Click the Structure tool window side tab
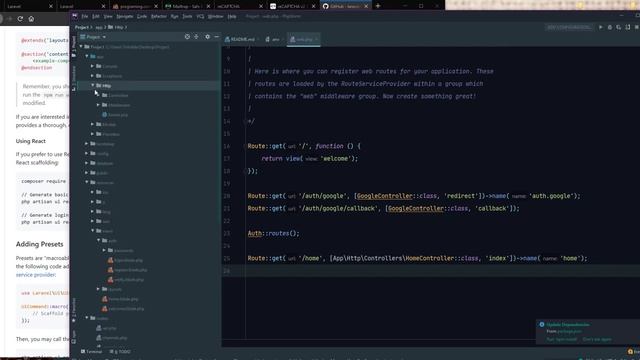640x360 pixels. [74, 77]
